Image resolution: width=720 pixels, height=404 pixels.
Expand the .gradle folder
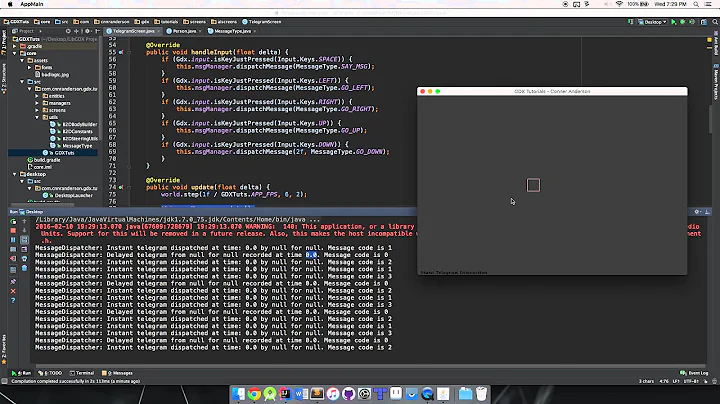15,46
